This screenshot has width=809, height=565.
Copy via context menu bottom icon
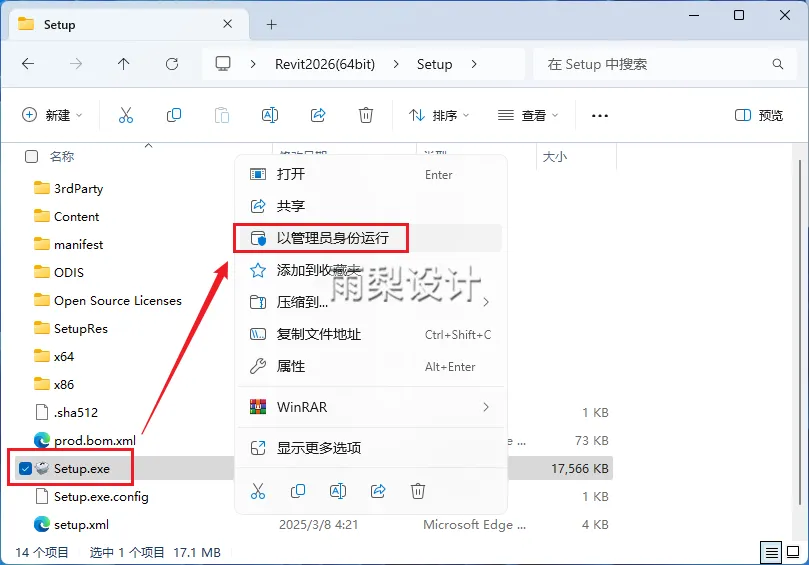click(298, 491)
